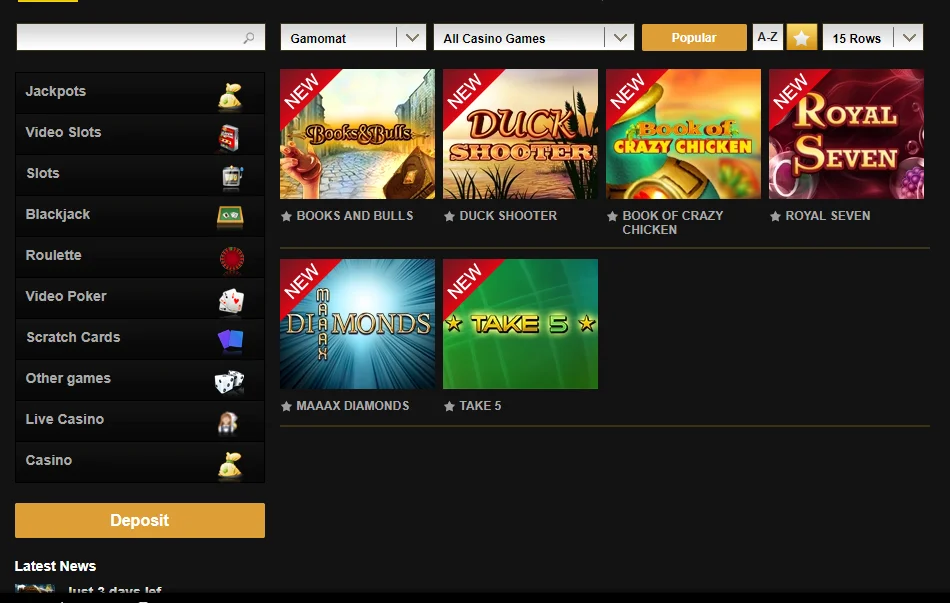This screenshot has width=950, height=603.
Task: Click the Live Casino dealer icon
Action: [x=228, y=423]
